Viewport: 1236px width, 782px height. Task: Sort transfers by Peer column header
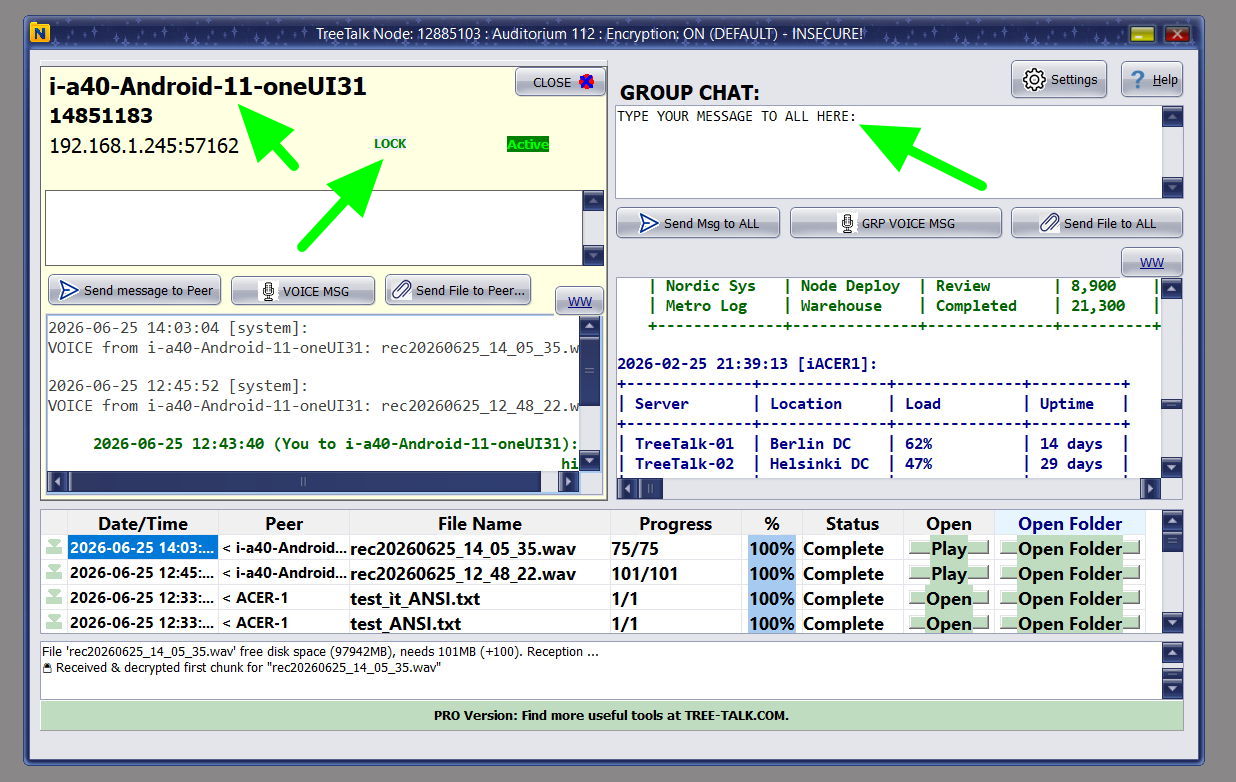pos(284,523)
